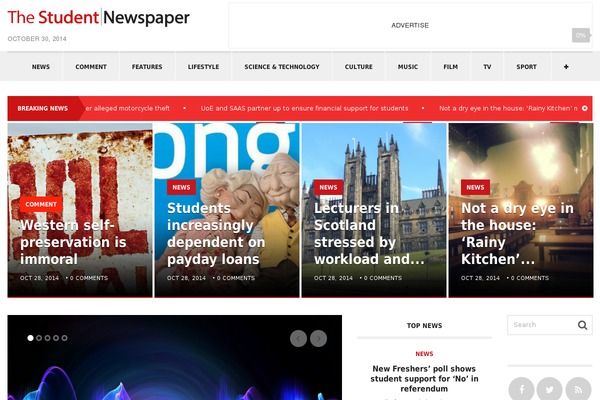The image size is (600, 400).
Task: Select fourth slider pagination dot
Action: click(x=56, y=338)
